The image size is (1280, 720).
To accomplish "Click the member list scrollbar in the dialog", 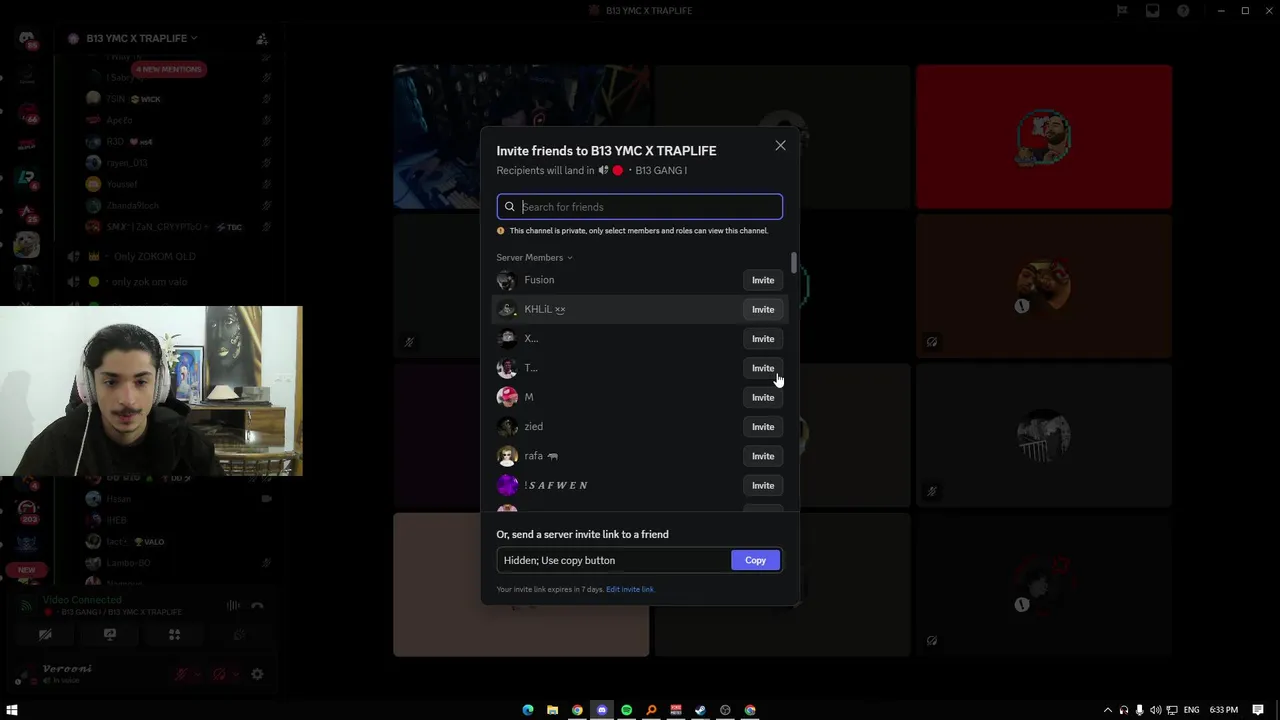I will tap(794, 262).
